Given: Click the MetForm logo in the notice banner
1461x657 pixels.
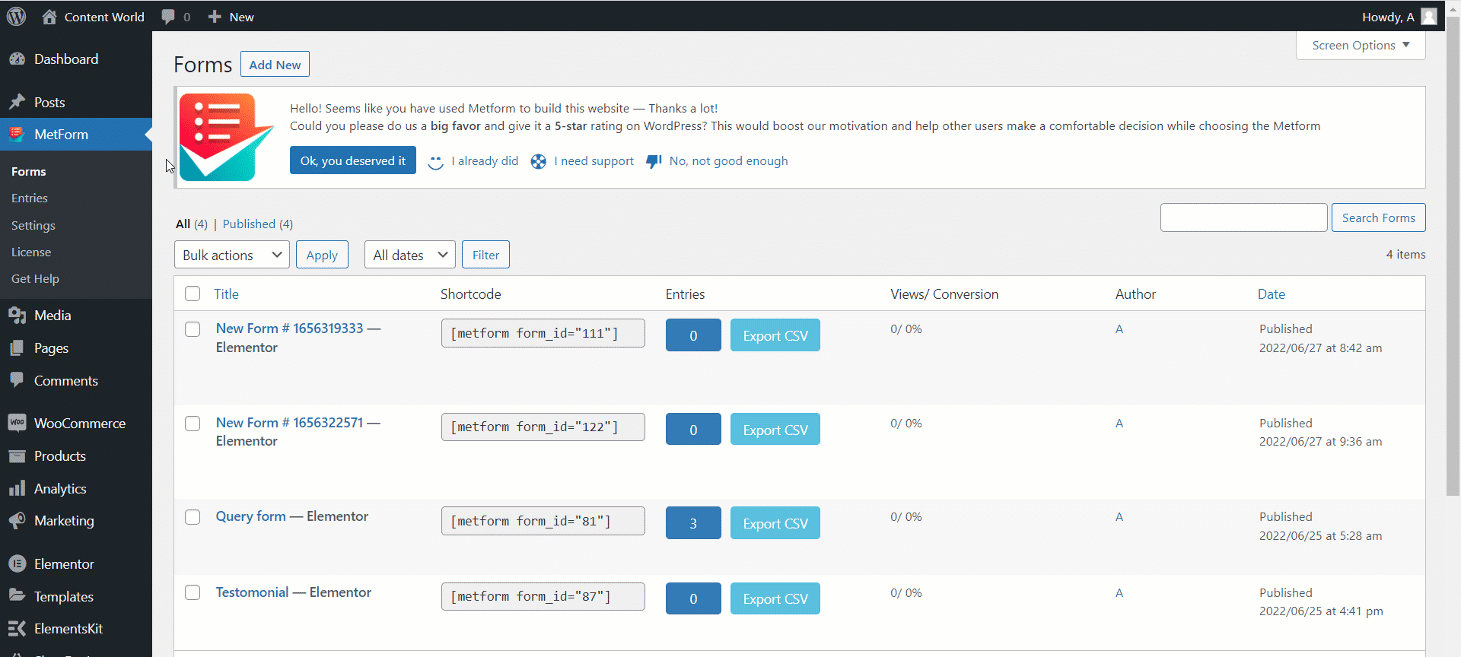Looking at the screenshot, I should (225, 137).
